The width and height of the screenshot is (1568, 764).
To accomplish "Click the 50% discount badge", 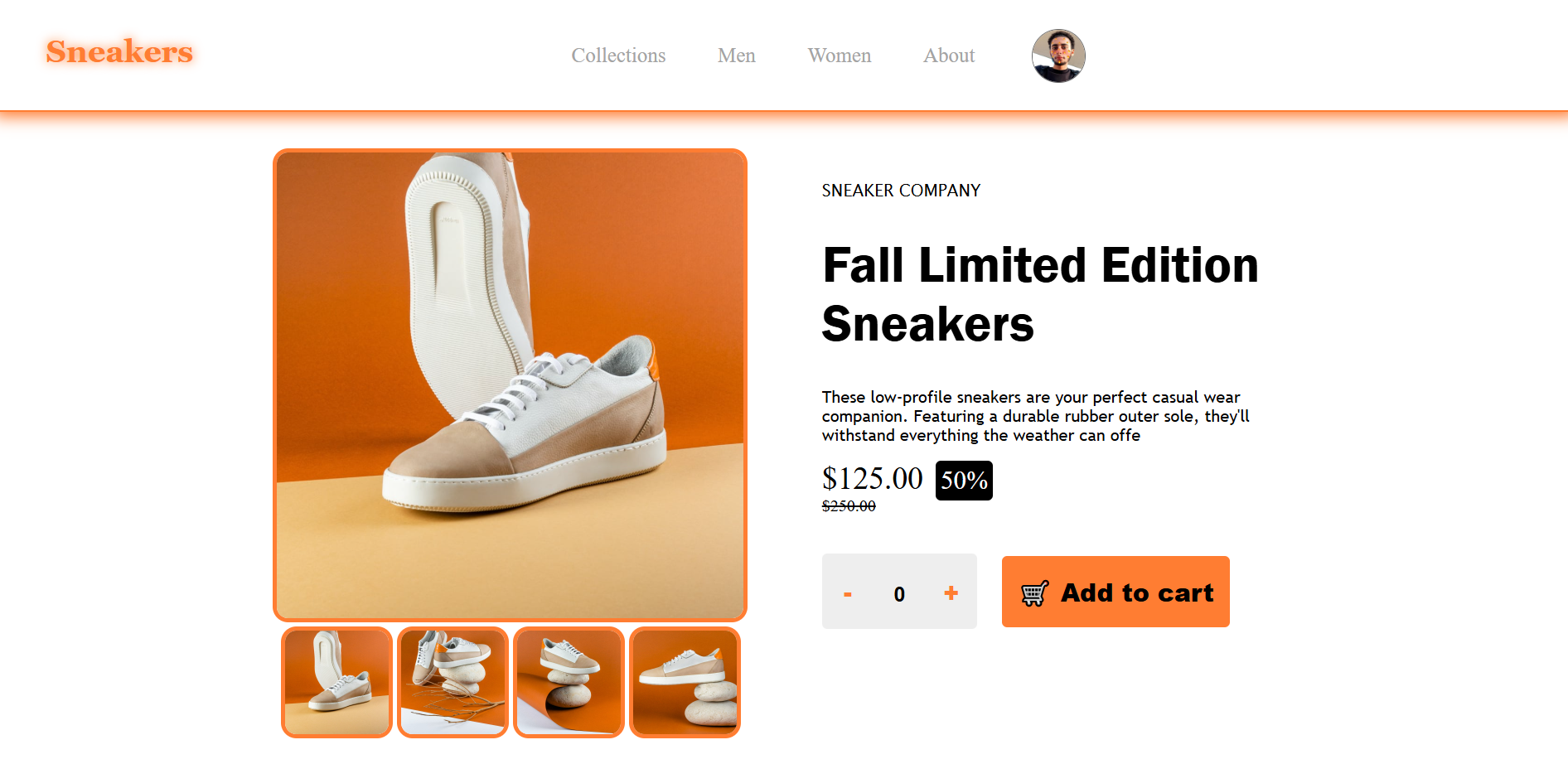I will coord(964,481).
